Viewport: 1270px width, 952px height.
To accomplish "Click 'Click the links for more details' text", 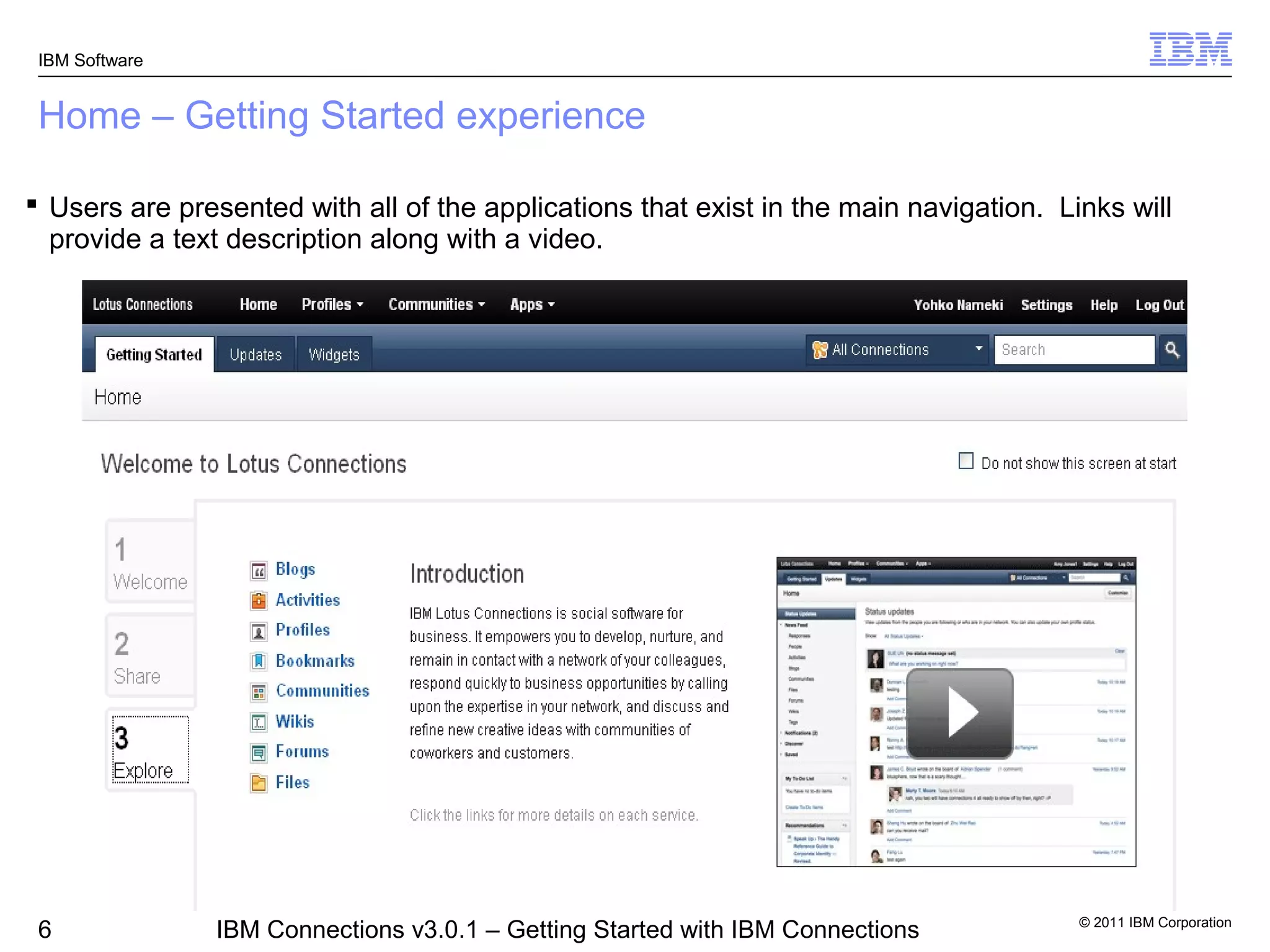I will [x=554, y=815].
